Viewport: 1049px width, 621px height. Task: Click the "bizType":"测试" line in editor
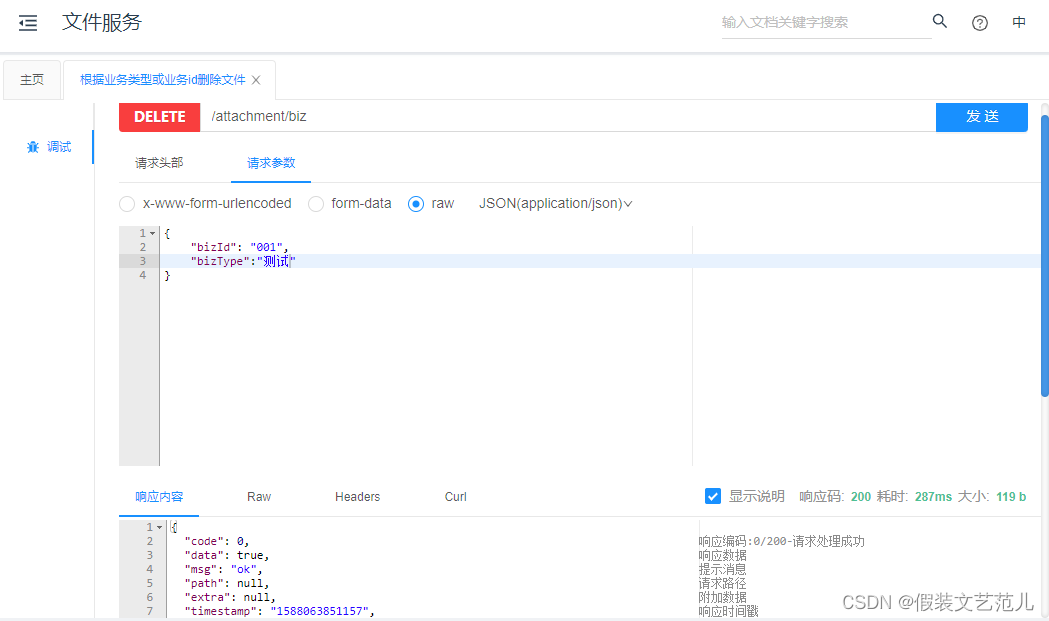[x=243, y=261]
